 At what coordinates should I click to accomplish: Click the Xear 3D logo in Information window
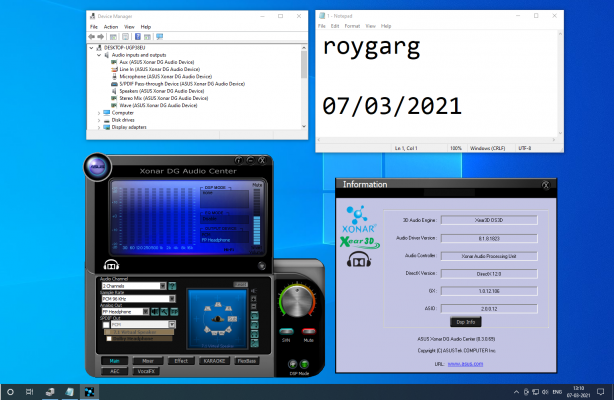click(359, 242)
